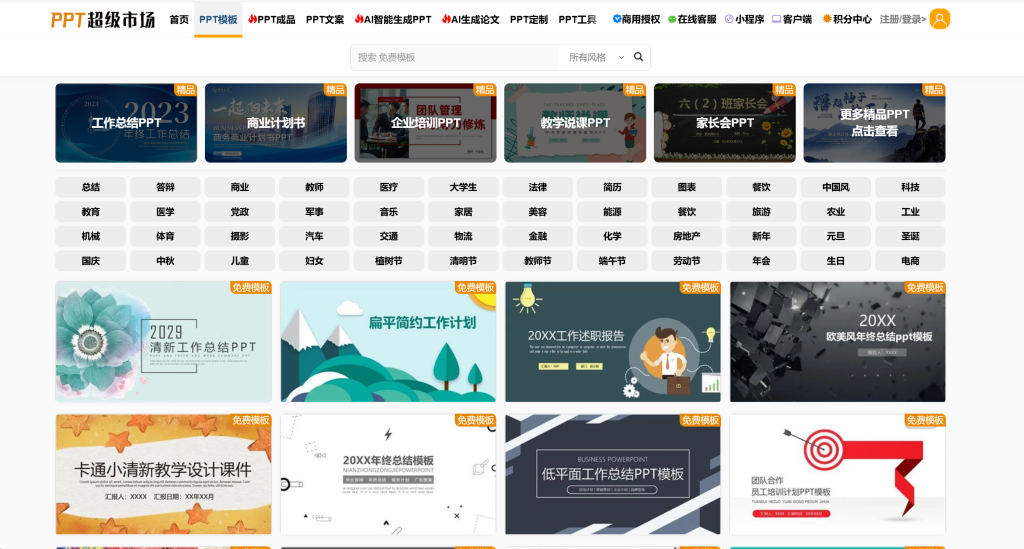Open the 20XX年终总结模板 thumbnail

[388, 475]
